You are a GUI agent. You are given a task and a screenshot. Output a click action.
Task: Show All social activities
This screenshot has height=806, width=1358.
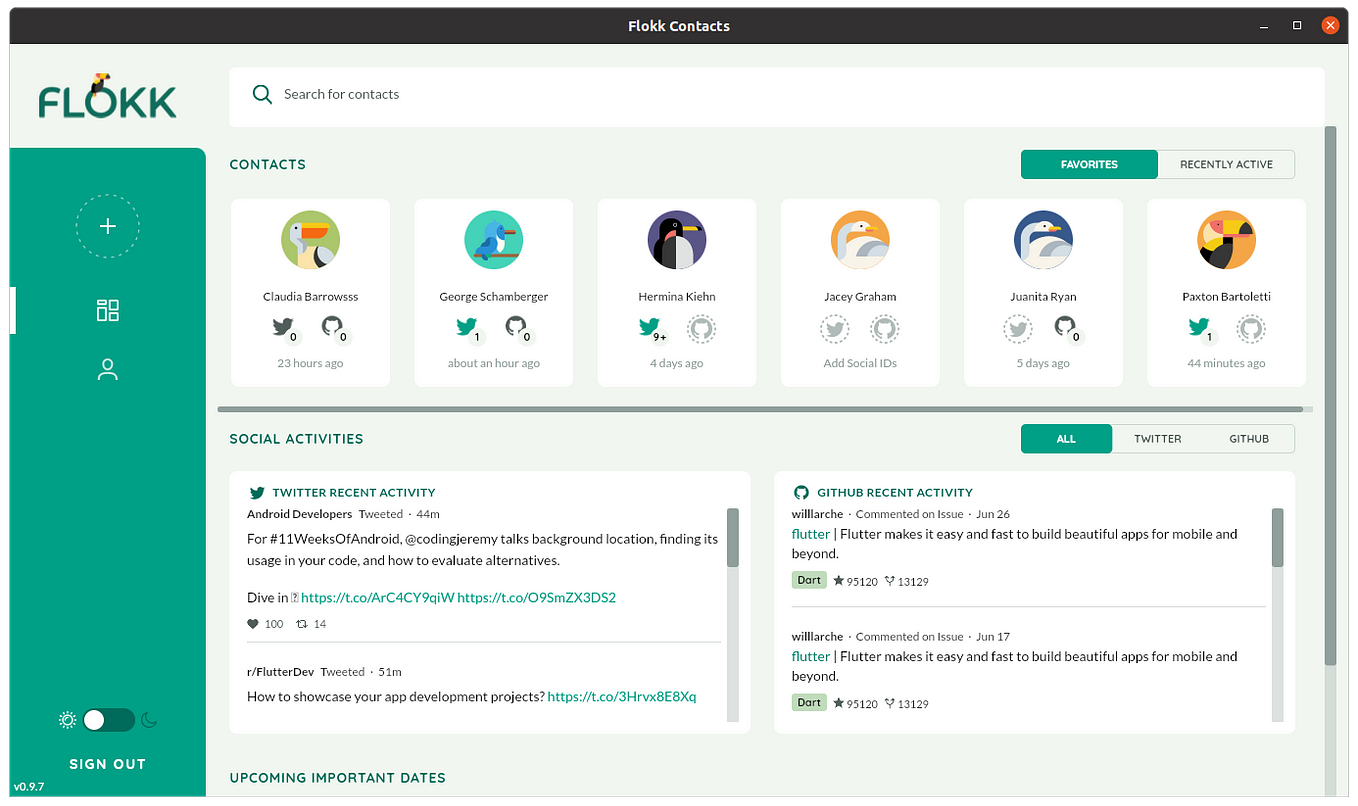pyautogui.click(x=1066, y=439)
